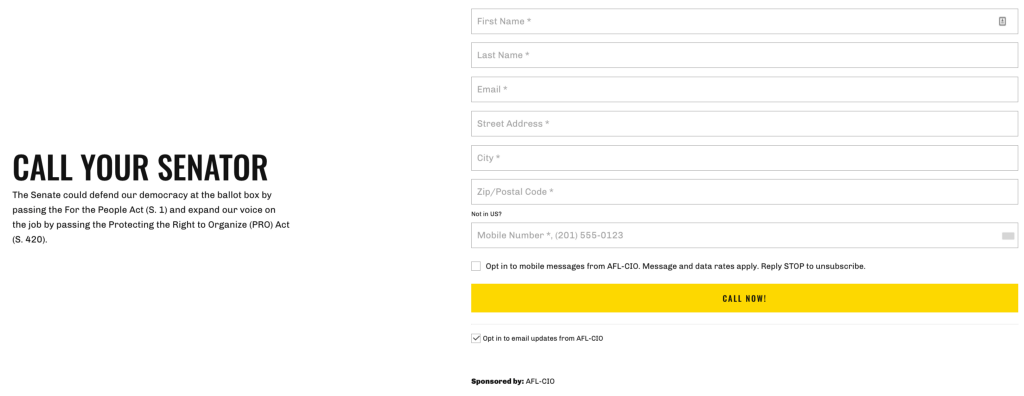Open the Not in US? link

pos(487,214)
